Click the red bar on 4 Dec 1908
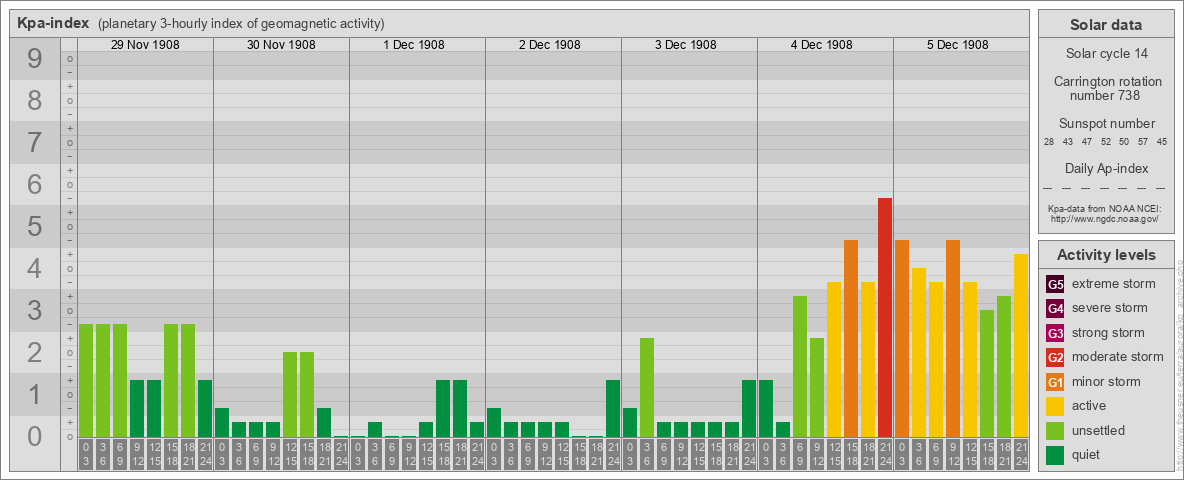 point(885,317)
